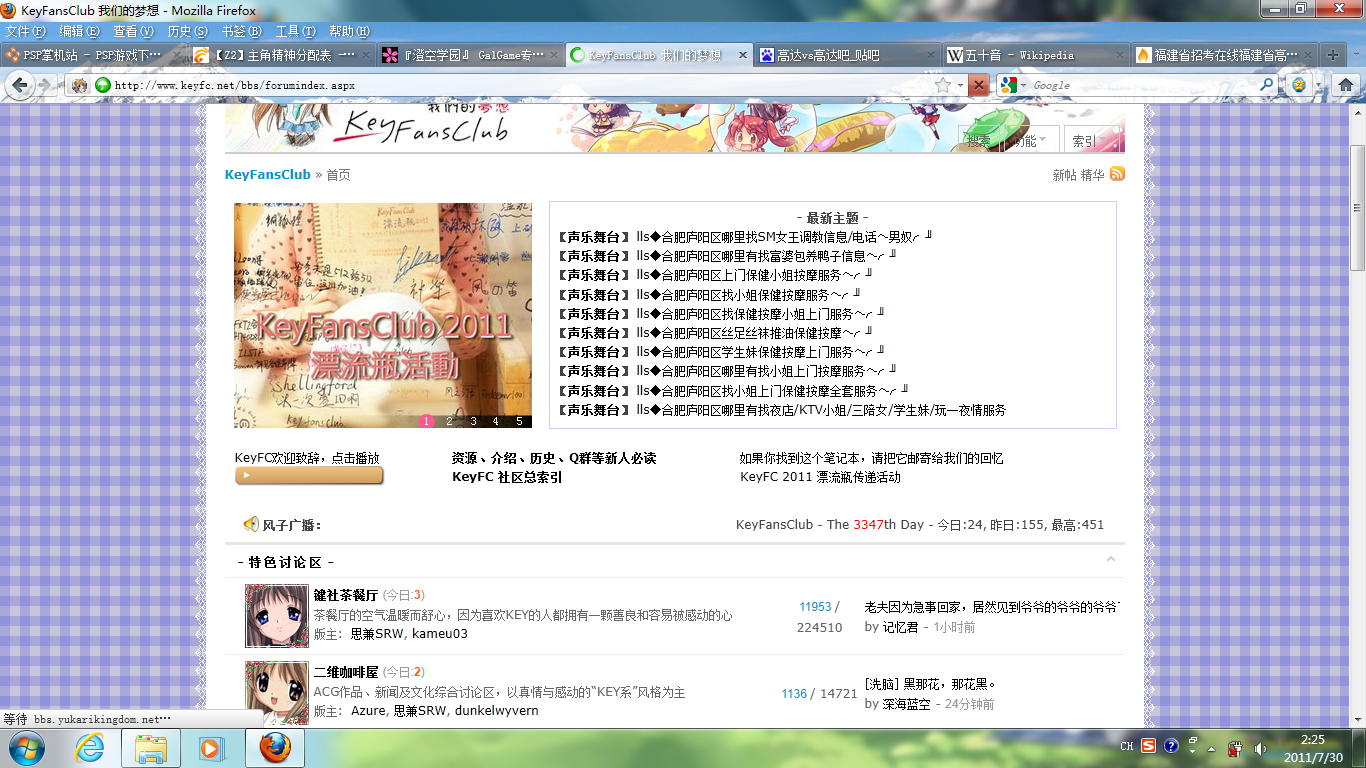Select slide 4 of the banner
Viewport: 1366px width, 768px height.
click(x=496, y=421)
